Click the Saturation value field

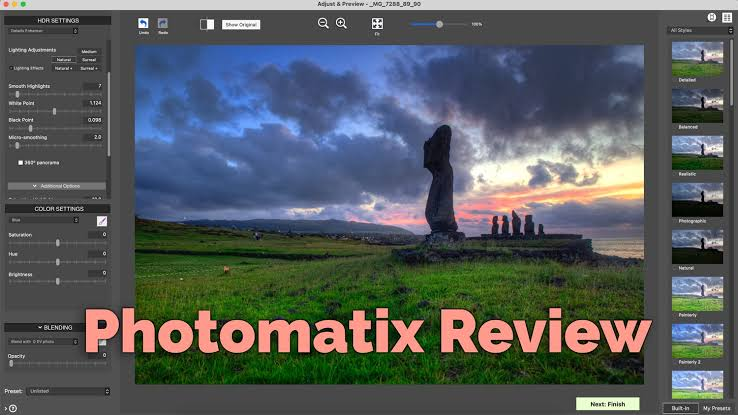tap(97, 234)
